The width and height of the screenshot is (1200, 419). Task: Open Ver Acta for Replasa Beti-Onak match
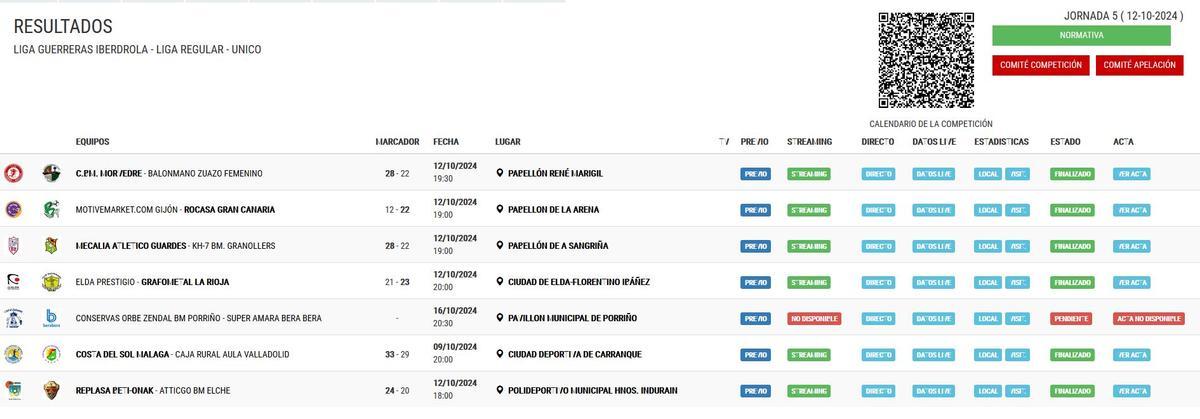click(x=1132, y=391)
